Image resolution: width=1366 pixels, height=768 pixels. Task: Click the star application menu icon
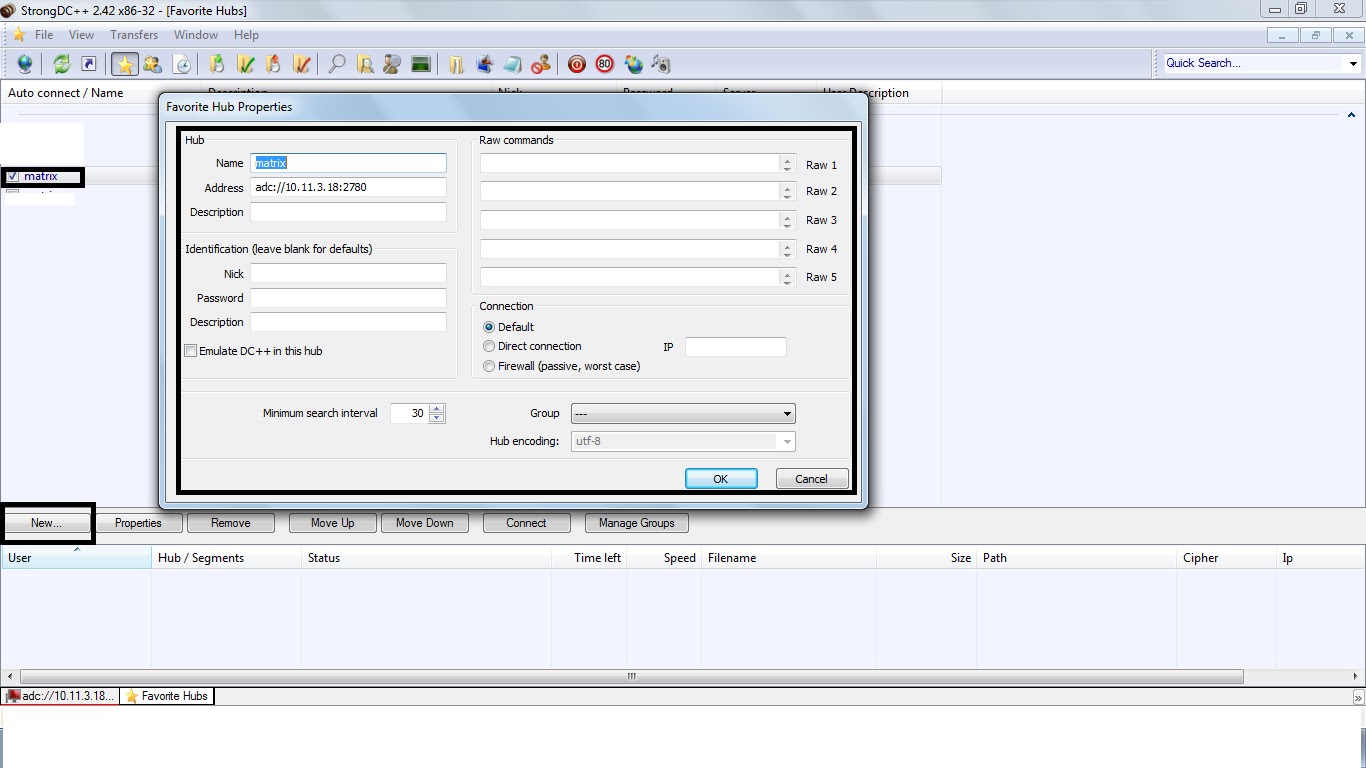[x=18, y=35]
